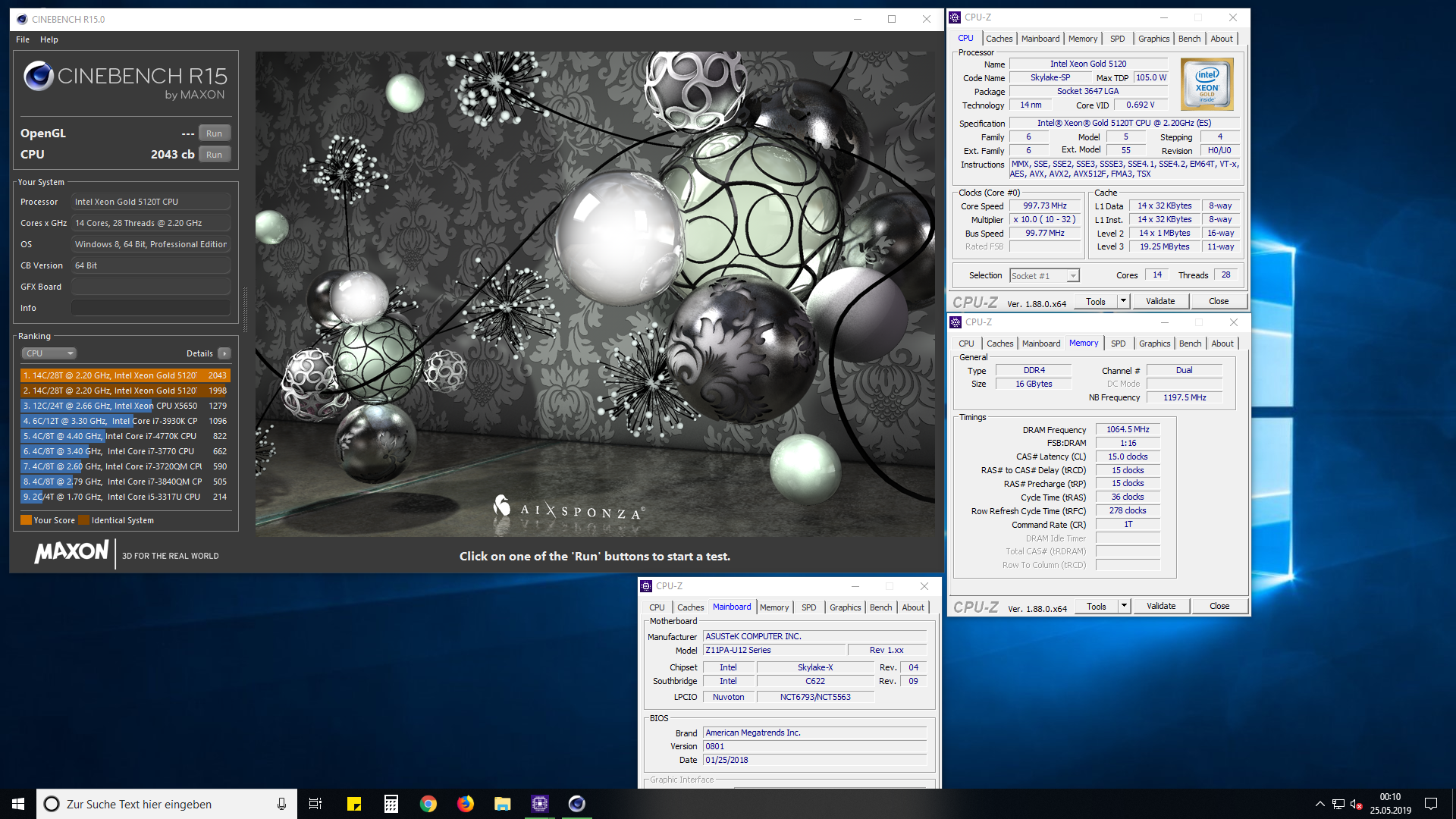Click the Cinebench title bar app icon

click(21, 19)
